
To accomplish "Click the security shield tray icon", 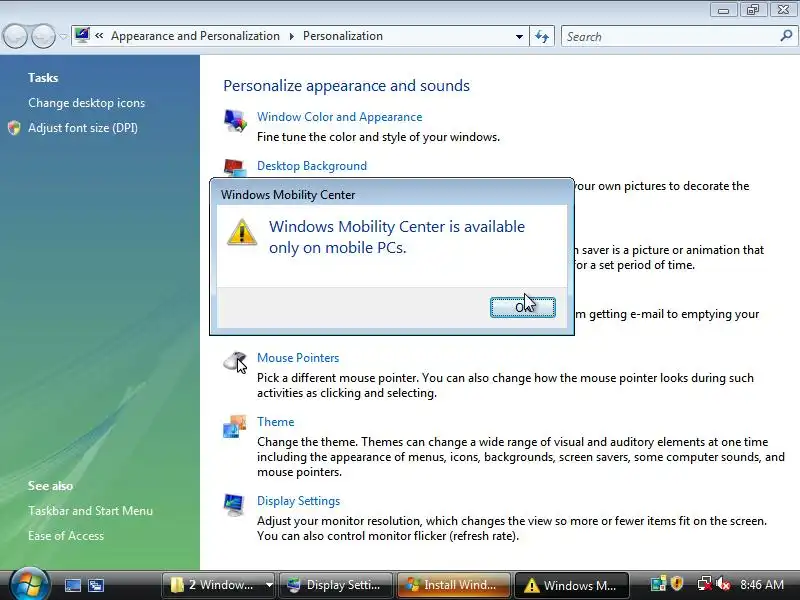I will (677, 584).
